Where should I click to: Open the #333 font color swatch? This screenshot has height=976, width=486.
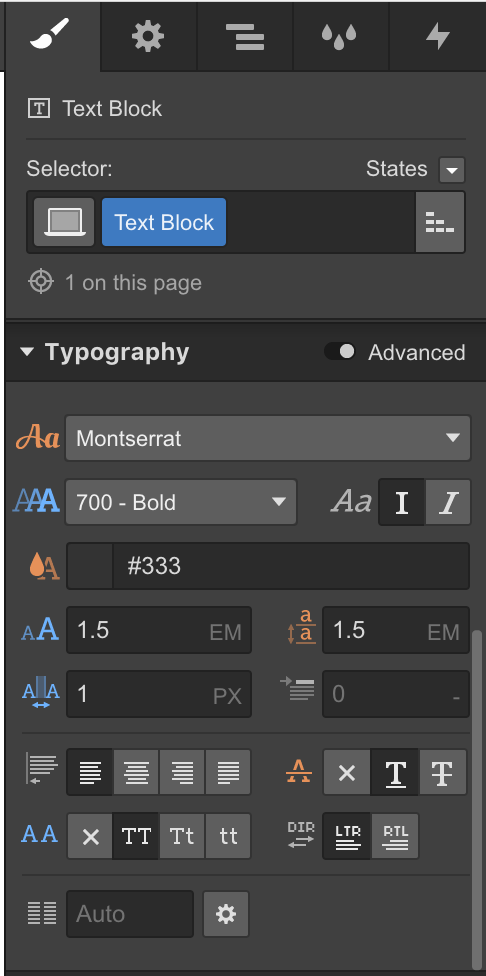(x=90, y=566)
